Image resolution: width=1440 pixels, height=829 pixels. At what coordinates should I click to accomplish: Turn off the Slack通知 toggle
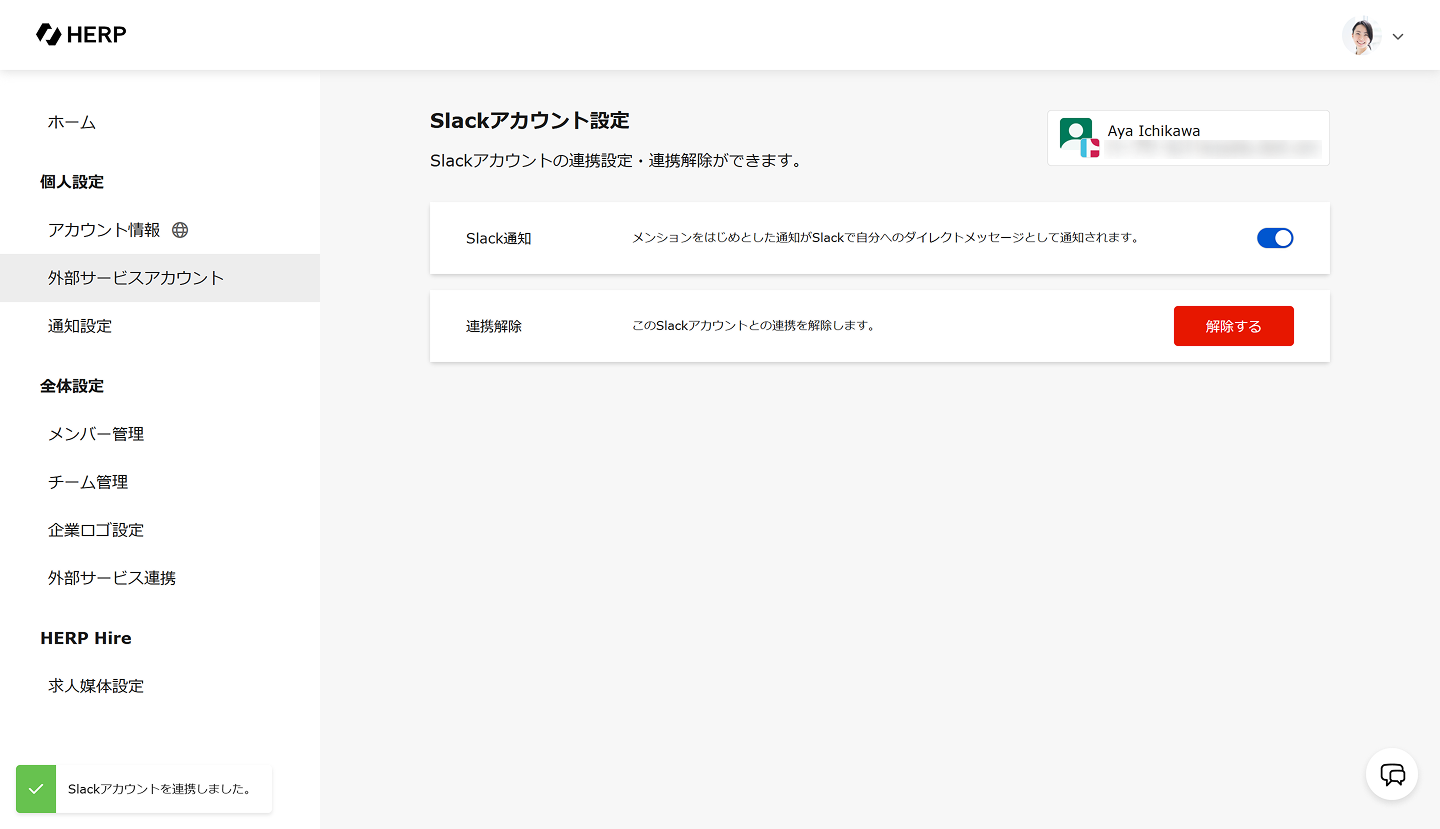(1275, 238)
